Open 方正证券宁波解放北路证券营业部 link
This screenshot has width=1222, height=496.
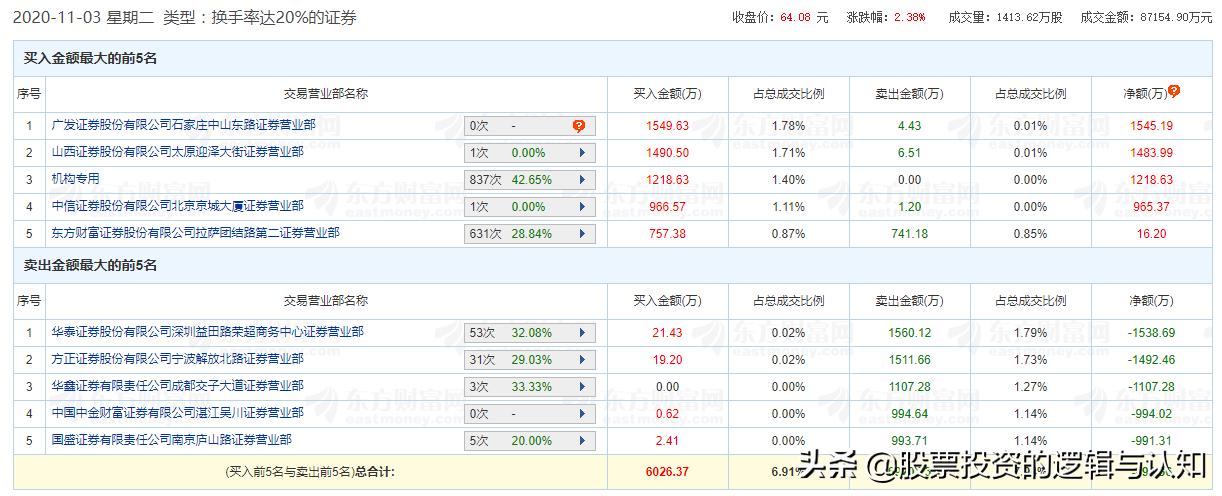tap(177, 359)
